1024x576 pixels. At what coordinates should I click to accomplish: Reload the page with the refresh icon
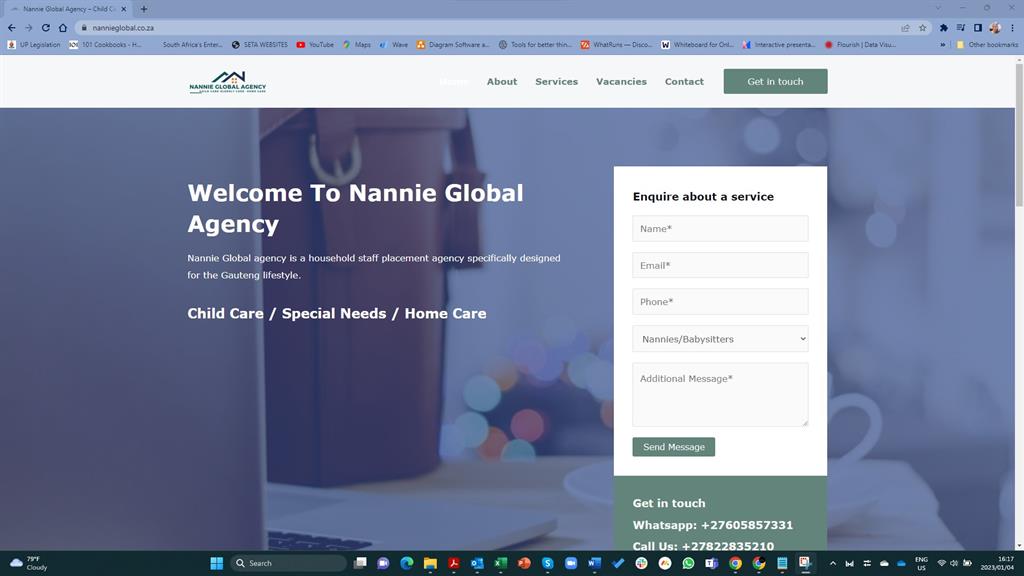tap(46, 27)
